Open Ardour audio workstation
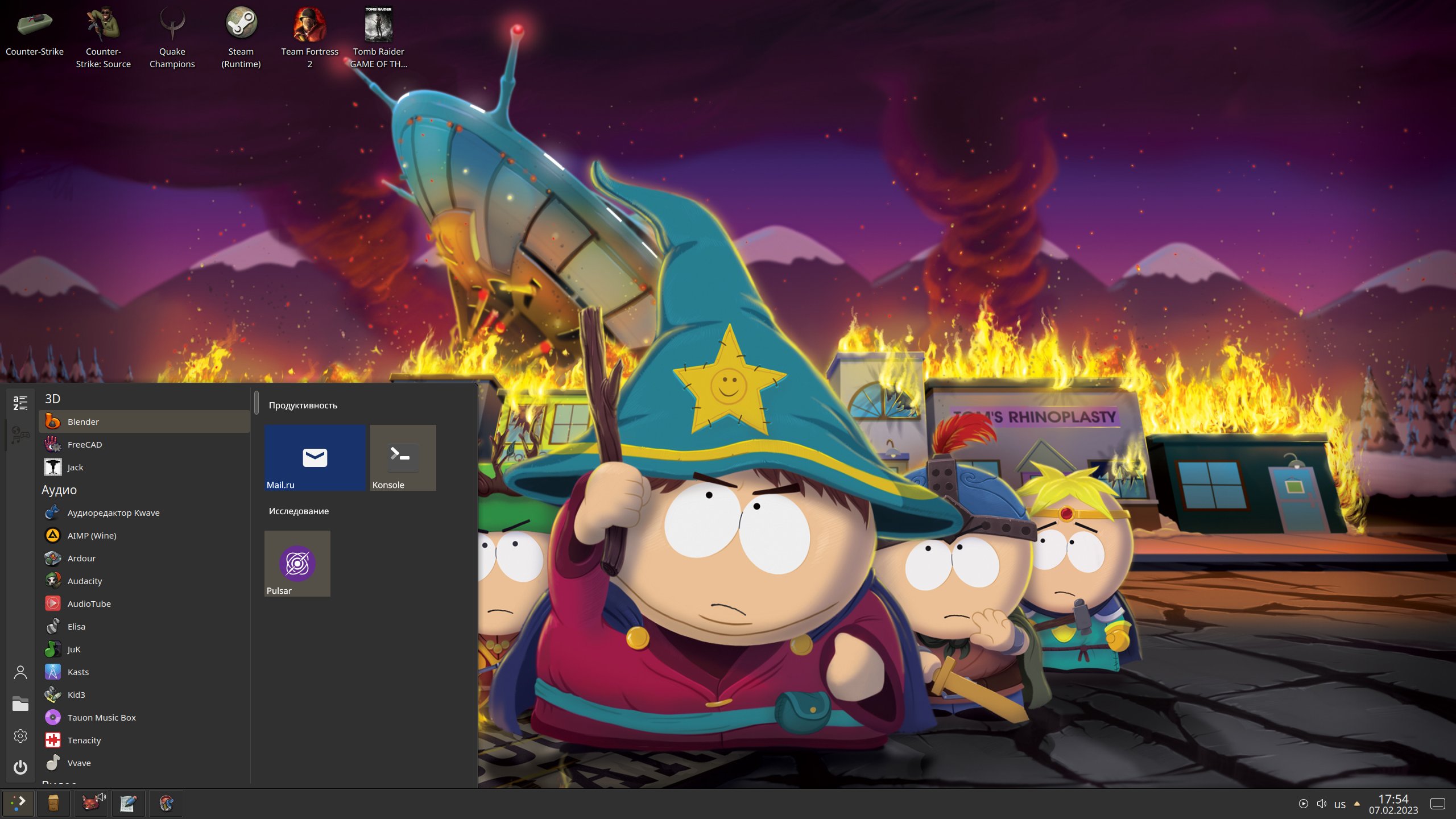The image size is (1456, 819). click(144, 558)
